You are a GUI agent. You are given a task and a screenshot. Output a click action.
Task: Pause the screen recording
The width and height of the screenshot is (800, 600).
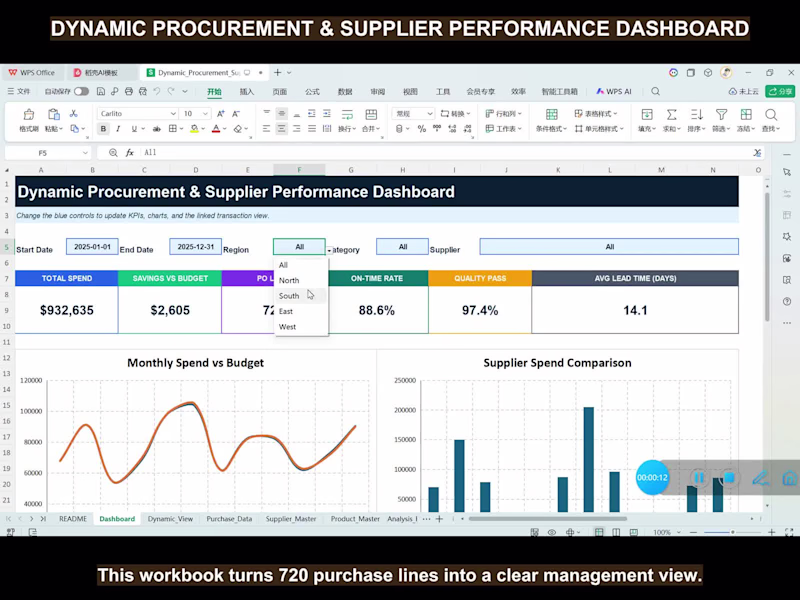699,478
